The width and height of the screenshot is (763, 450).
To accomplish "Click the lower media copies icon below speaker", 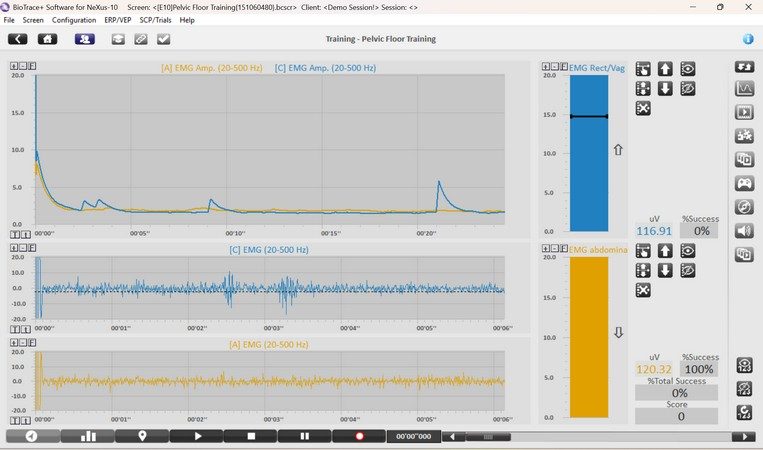I will click(744, 254).
